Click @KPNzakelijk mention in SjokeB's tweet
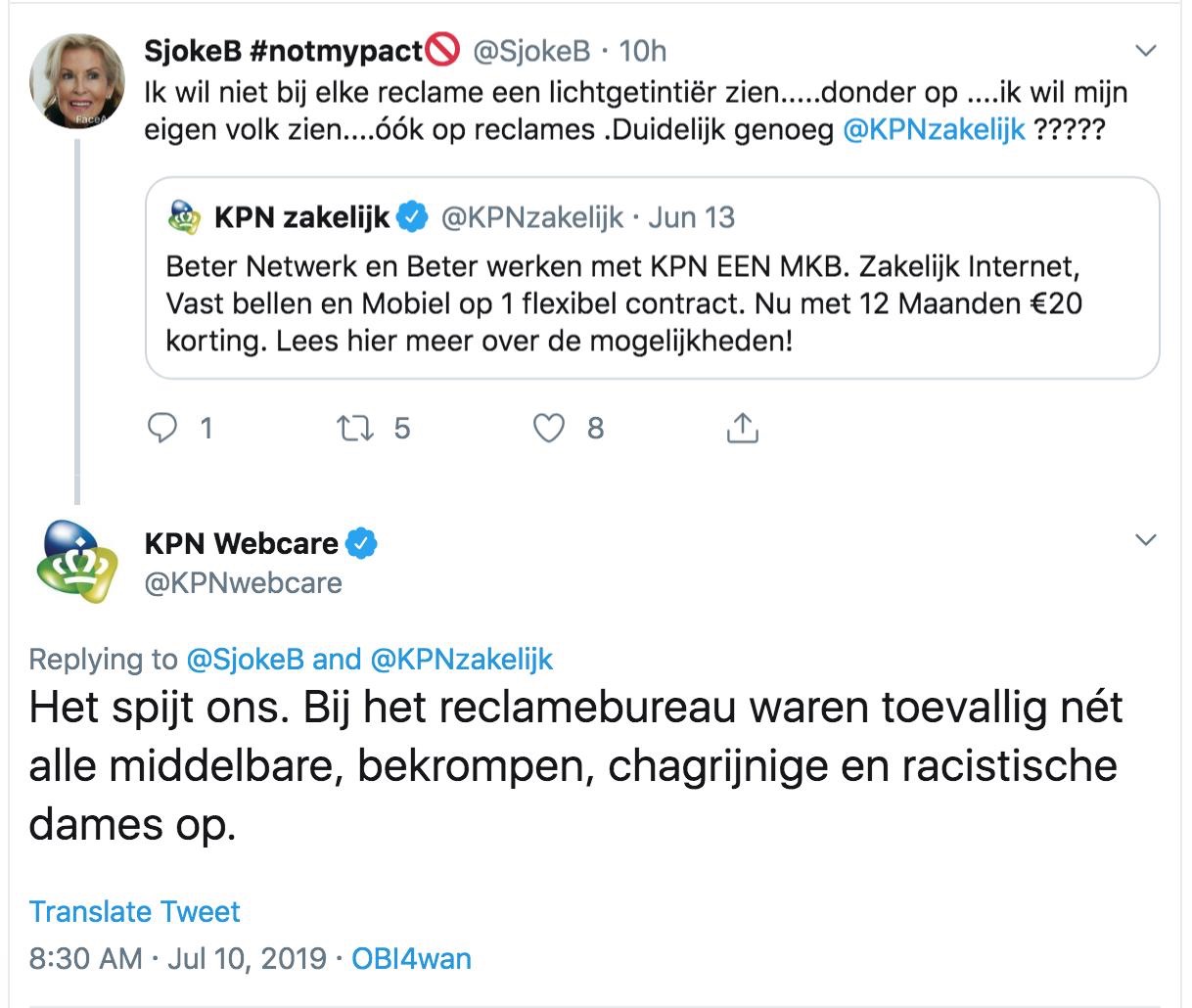The height and width of the screenshot is (1008, 1192). (x=934, y=130)
